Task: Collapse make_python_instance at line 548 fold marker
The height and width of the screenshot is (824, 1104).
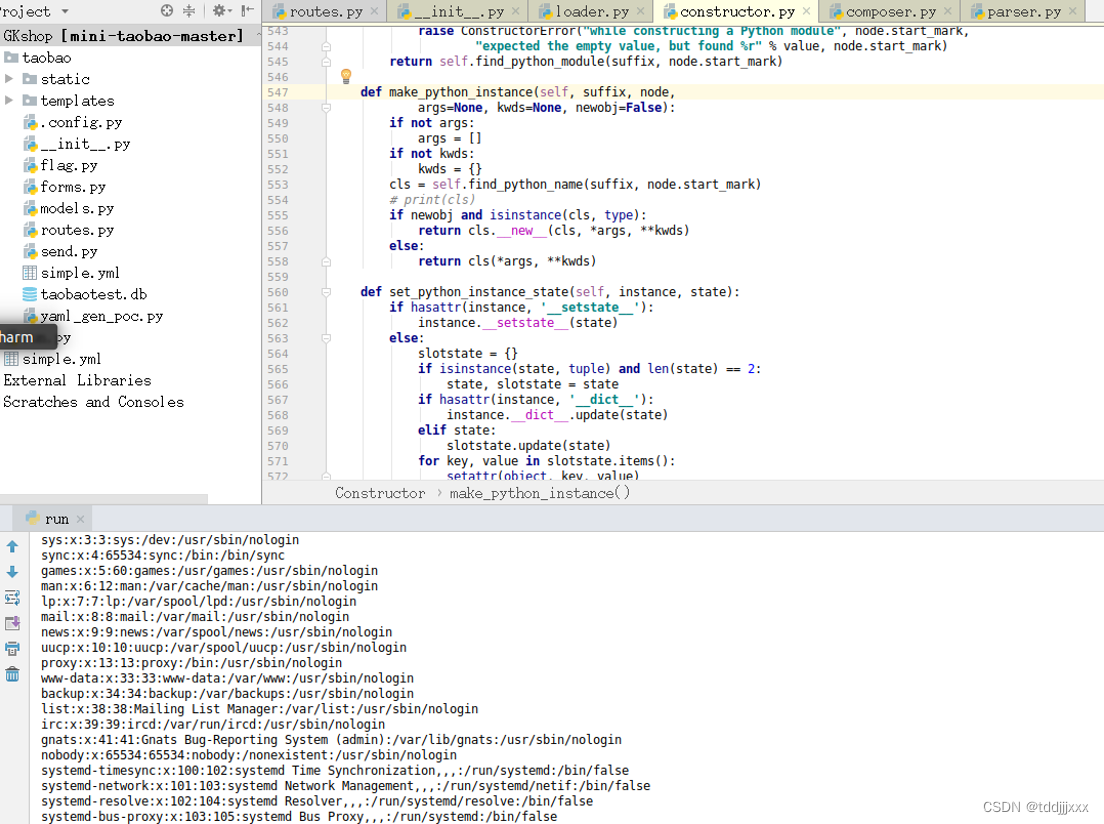Action: pos(326,108)
